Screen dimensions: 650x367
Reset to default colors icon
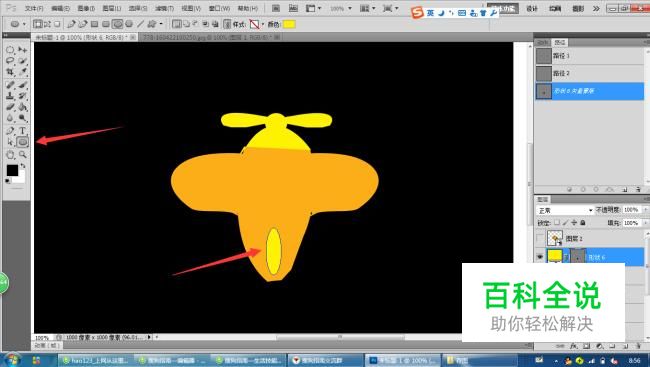[7, 181]
